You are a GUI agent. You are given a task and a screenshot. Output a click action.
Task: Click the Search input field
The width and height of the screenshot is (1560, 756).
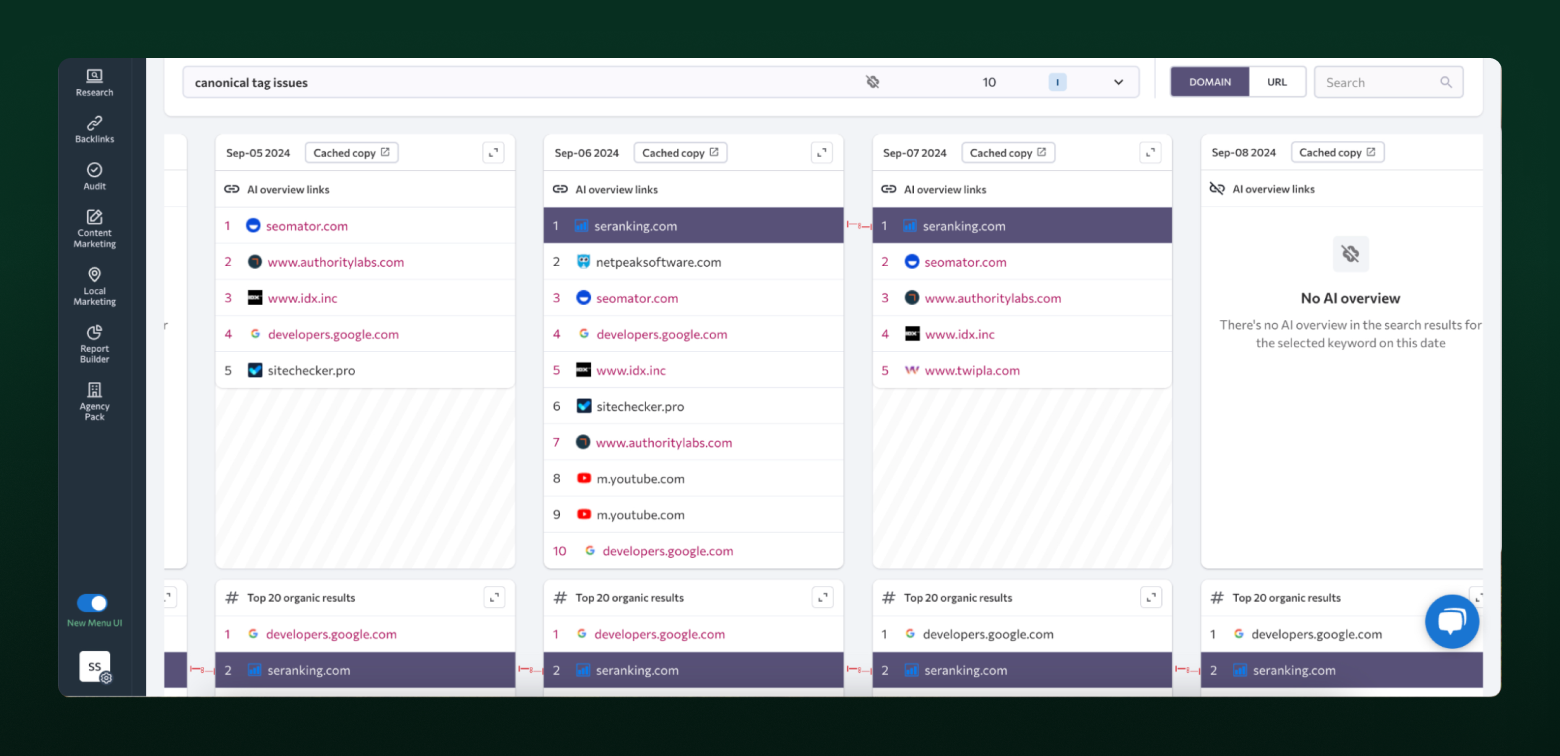[x=1388, y=82]
